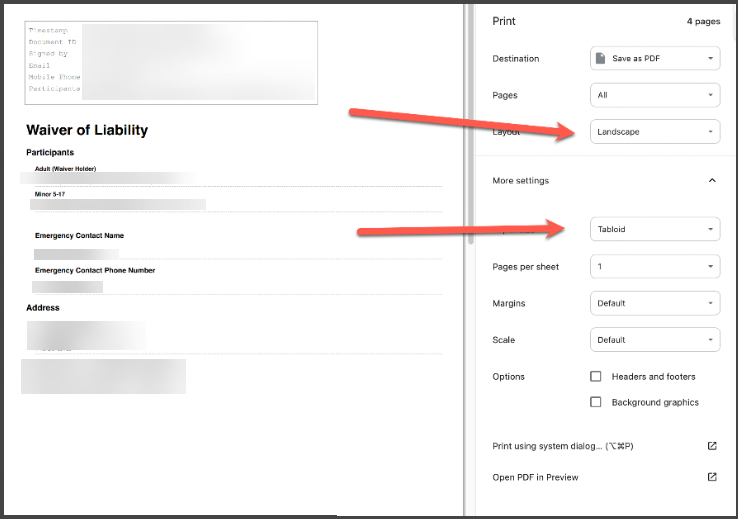Click the document info box in preview
Image resolution: width=738 pixels, height=519 pixels.
click(x=171, y=63)
